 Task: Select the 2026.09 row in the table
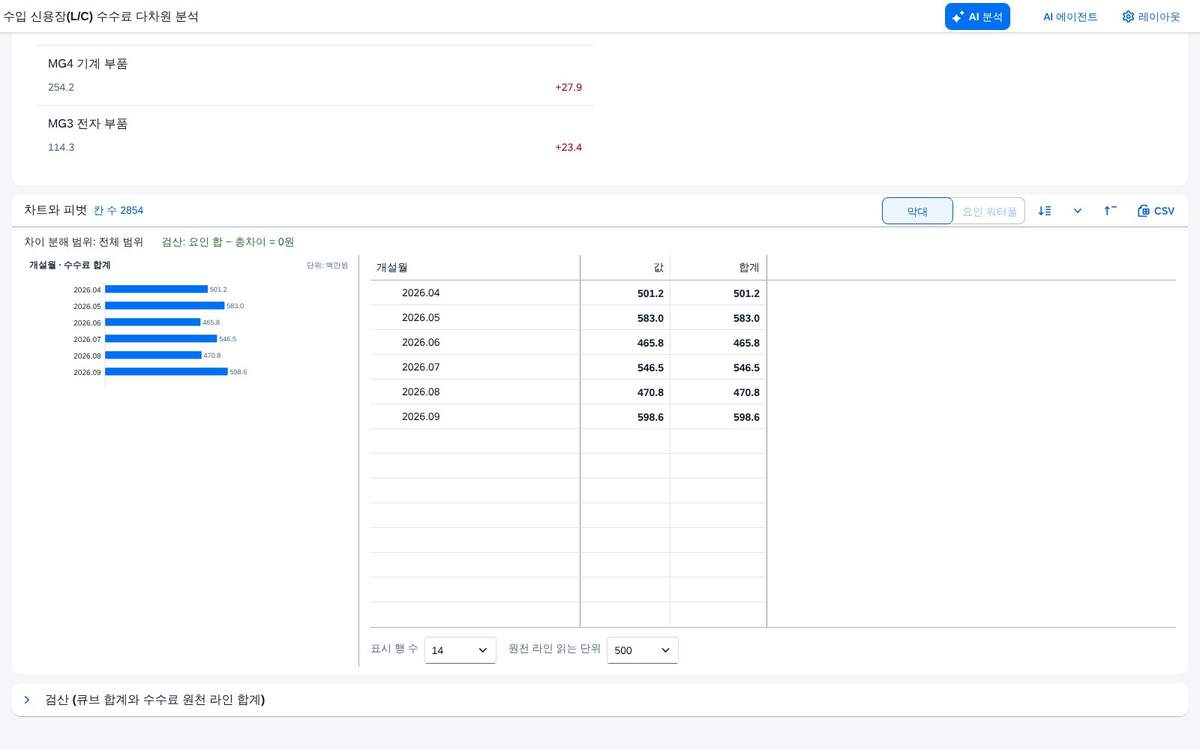coord(568,417)
